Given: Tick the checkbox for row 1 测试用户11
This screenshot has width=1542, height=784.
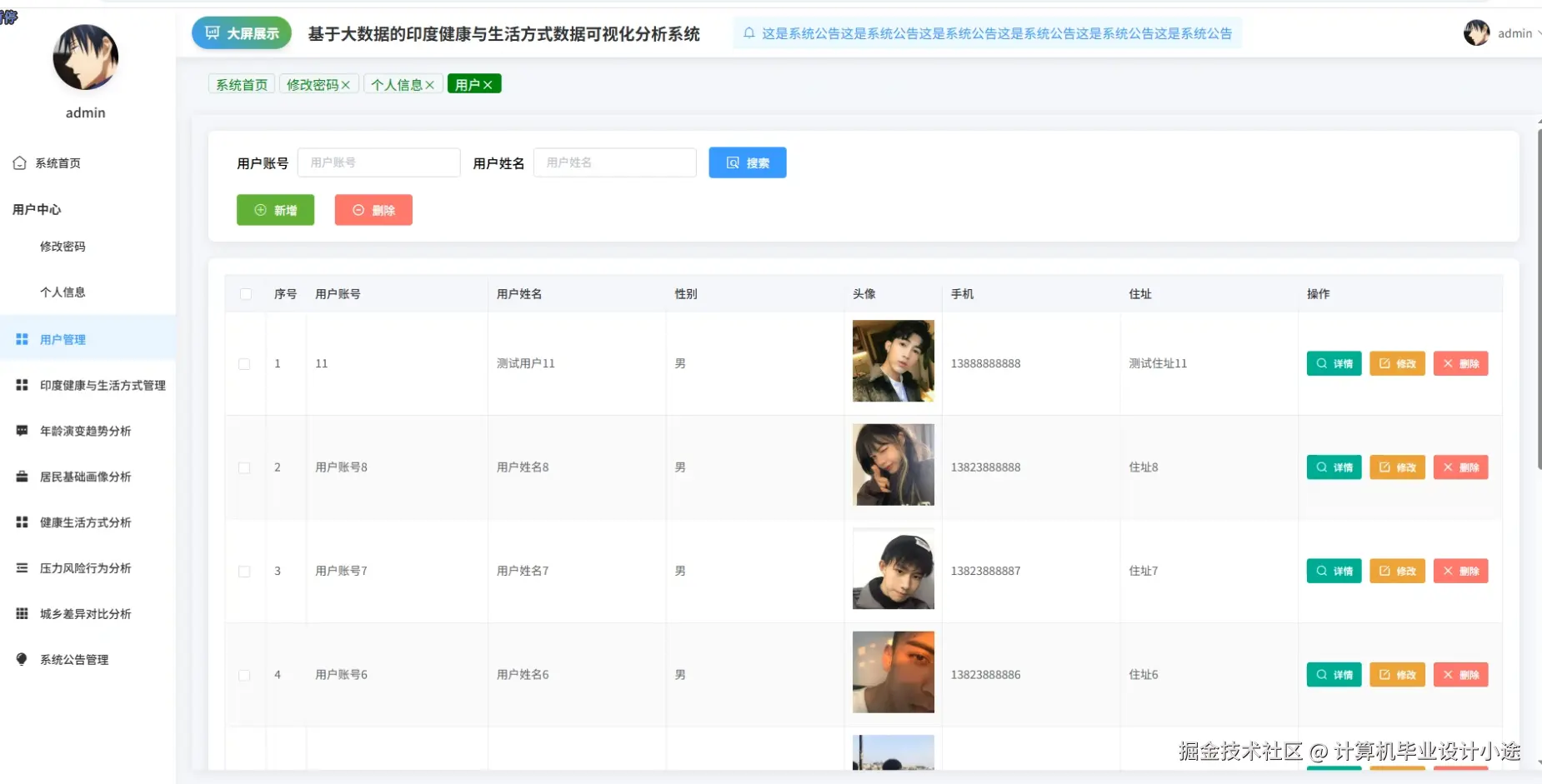Looking at the screenshot, I should tap(245, 364).
